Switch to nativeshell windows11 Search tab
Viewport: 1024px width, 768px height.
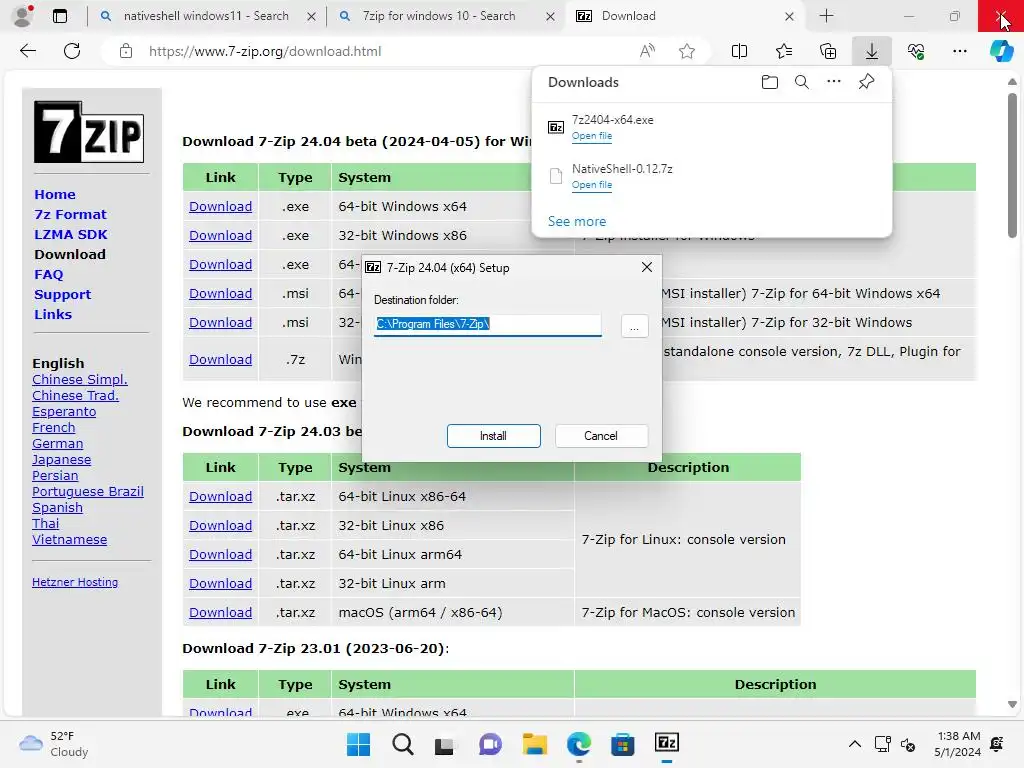206,16
